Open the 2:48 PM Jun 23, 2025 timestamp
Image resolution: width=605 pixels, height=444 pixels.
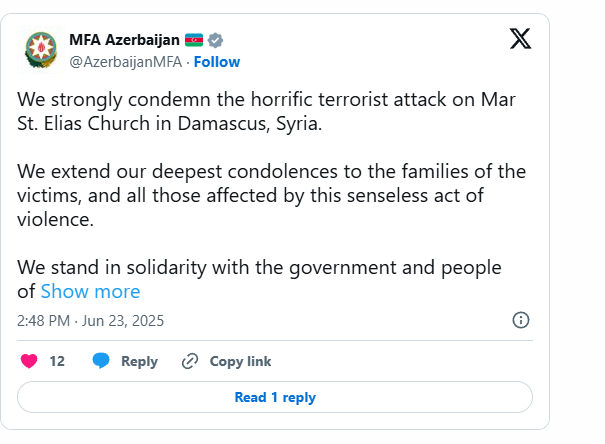pyautogui.click(x=90, y=321)
